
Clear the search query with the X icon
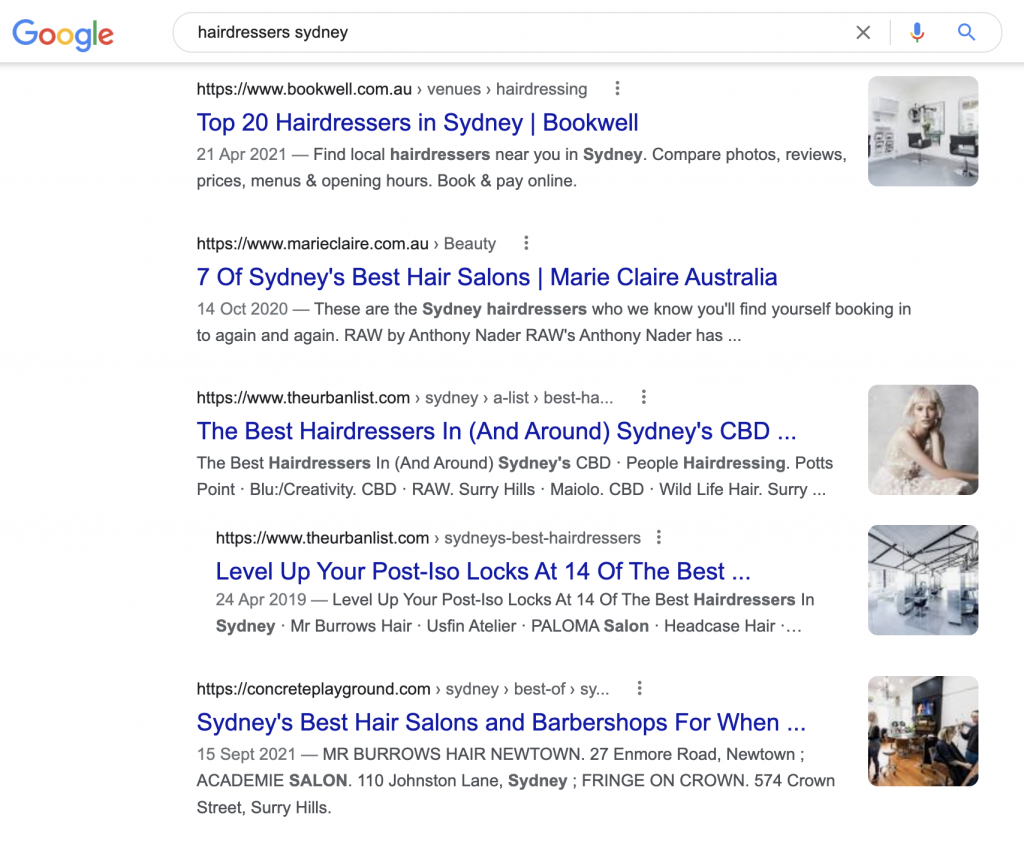[863, 32]
